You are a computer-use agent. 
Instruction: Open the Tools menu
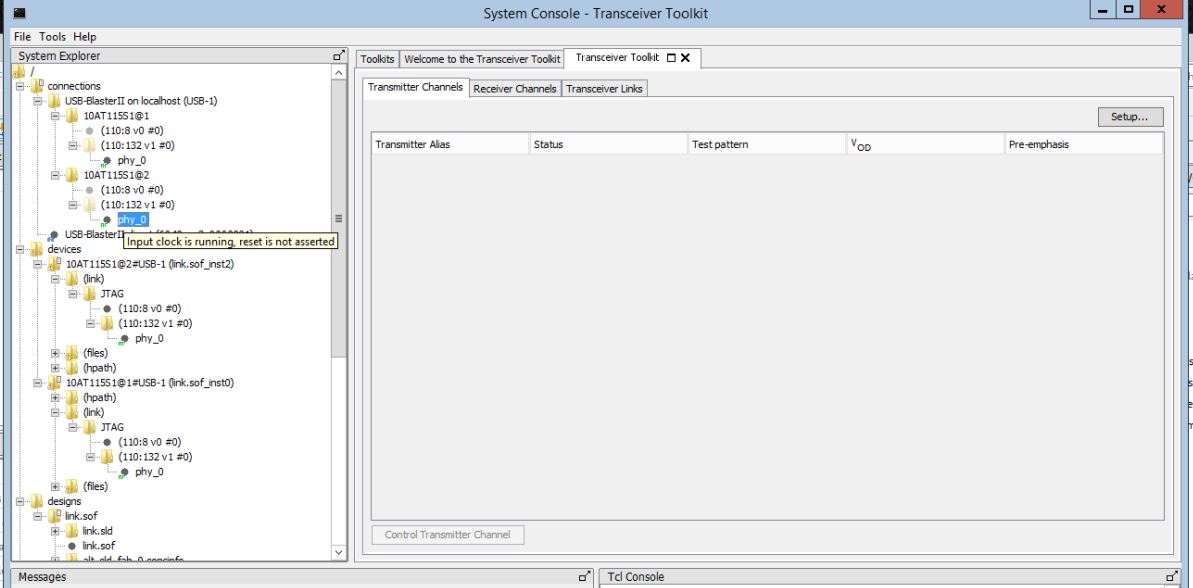(x=52, y=37)
